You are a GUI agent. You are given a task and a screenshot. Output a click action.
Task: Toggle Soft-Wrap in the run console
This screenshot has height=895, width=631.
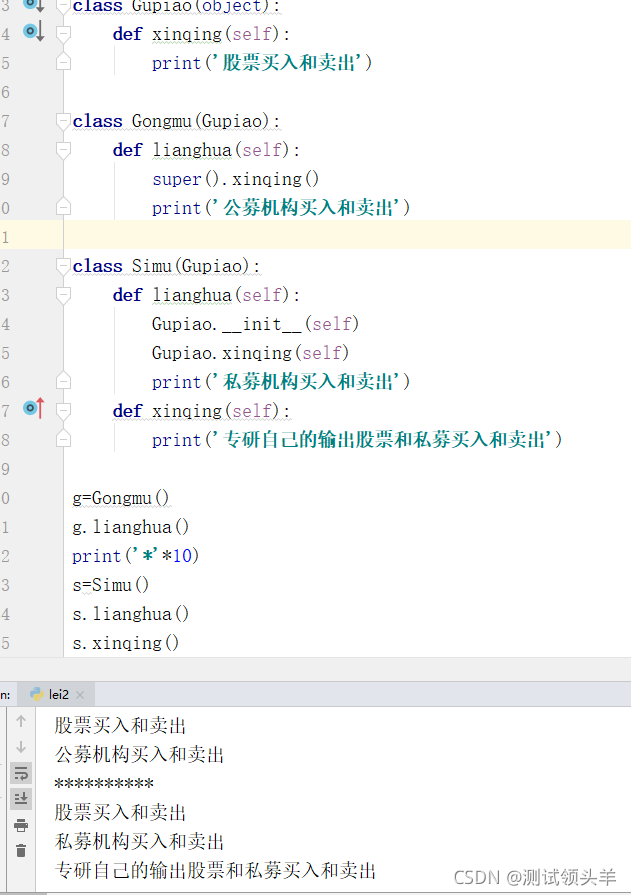point(21,773)
